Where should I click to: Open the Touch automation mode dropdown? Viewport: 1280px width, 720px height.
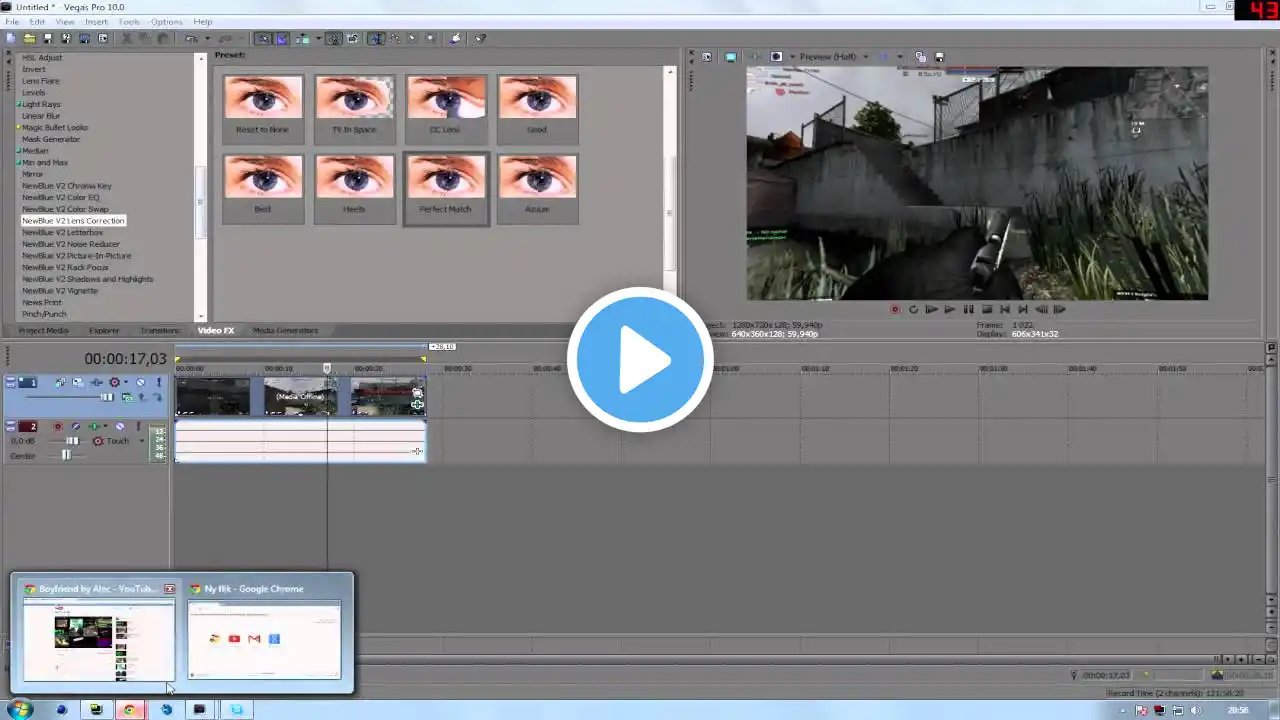pos(141,441)
